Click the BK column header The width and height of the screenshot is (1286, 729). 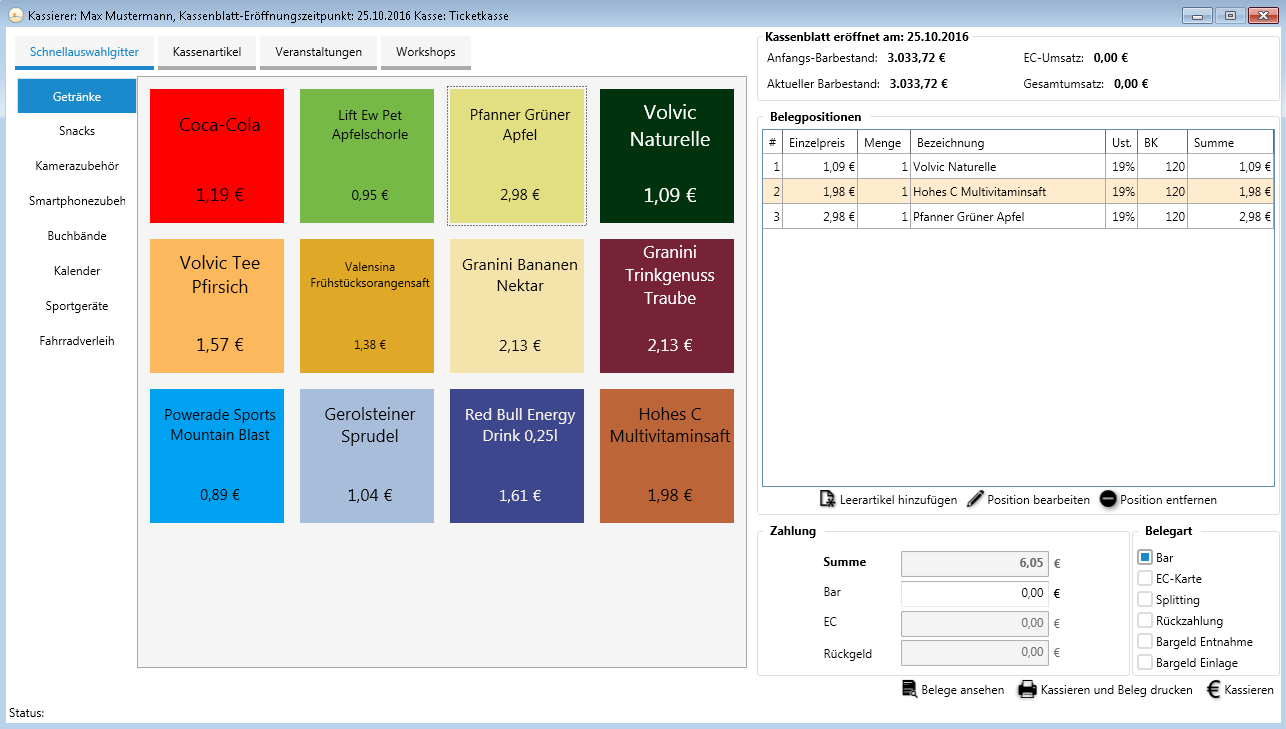click(x=1163, y=143)
